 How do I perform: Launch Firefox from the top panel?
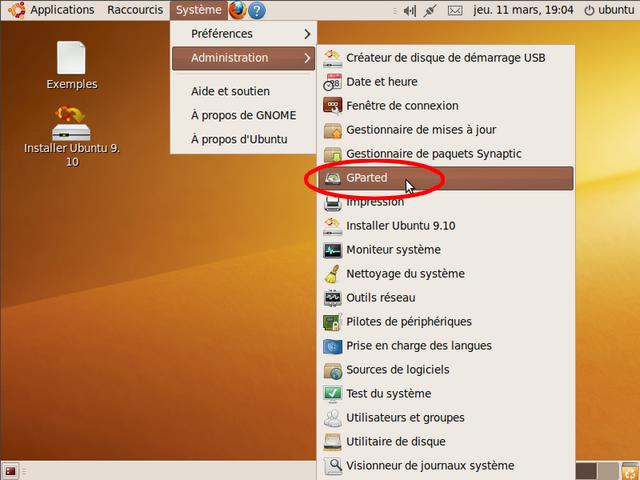pyautogui.click(x=237, y=10)
